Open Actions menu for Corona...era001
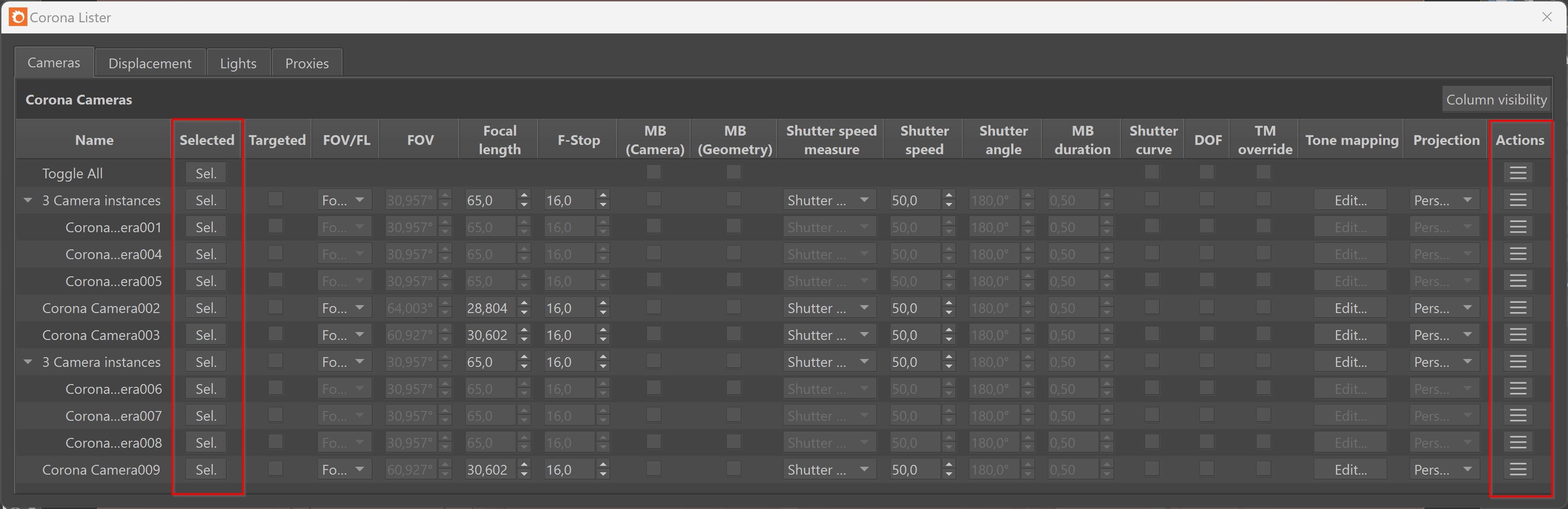Image resolution: width=1568 pixels, height=509 pixels. (1517, 227)
